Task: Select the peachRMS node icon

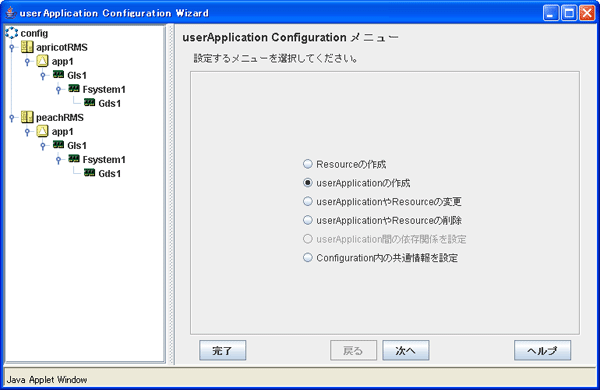Action: (x=27, y=117)
